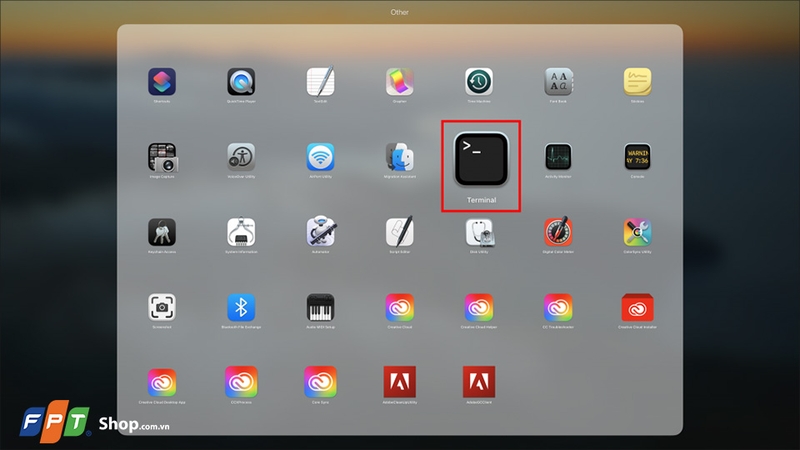Image resolution: width=800 pixels, height=450 pixels.
Task: Open the Terminal app icon
Action: pyautogui.click(x=481, y=159)
